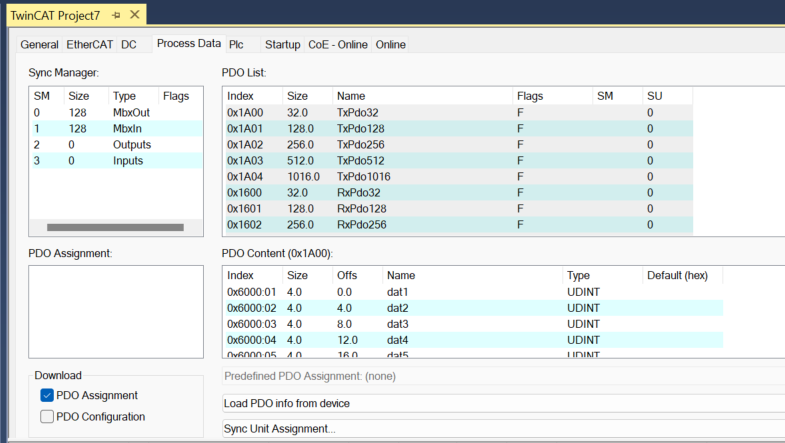Pin the TwinCAT Project7 document tab
Screen dimensions: 785x443
[x=117, y=16]
